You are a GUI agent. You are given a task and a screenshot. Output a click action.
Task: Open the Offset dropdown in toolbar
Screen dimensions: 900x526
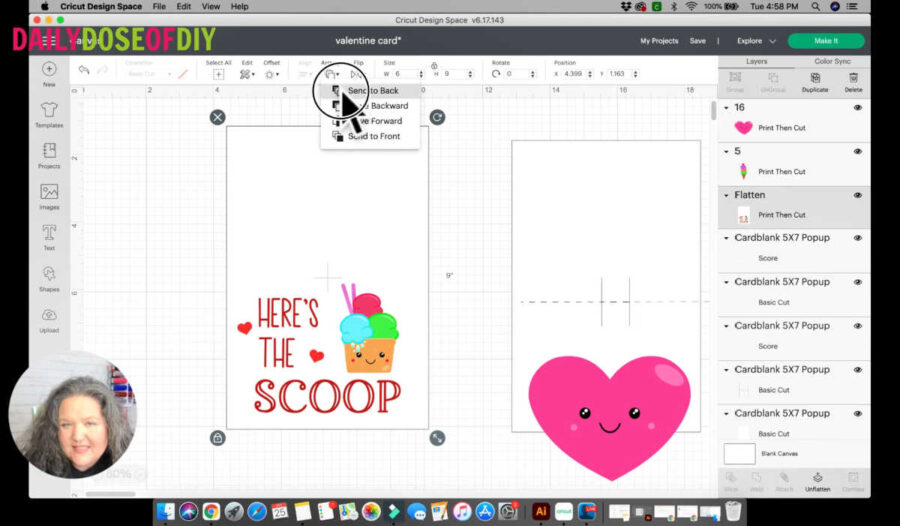click(271, 74)
